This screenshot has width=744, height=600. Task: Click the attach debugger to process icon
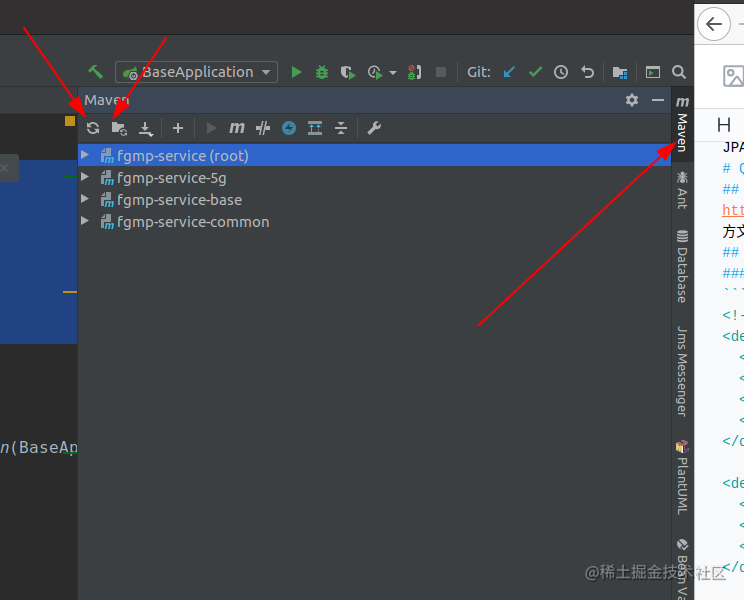point(414,72)
